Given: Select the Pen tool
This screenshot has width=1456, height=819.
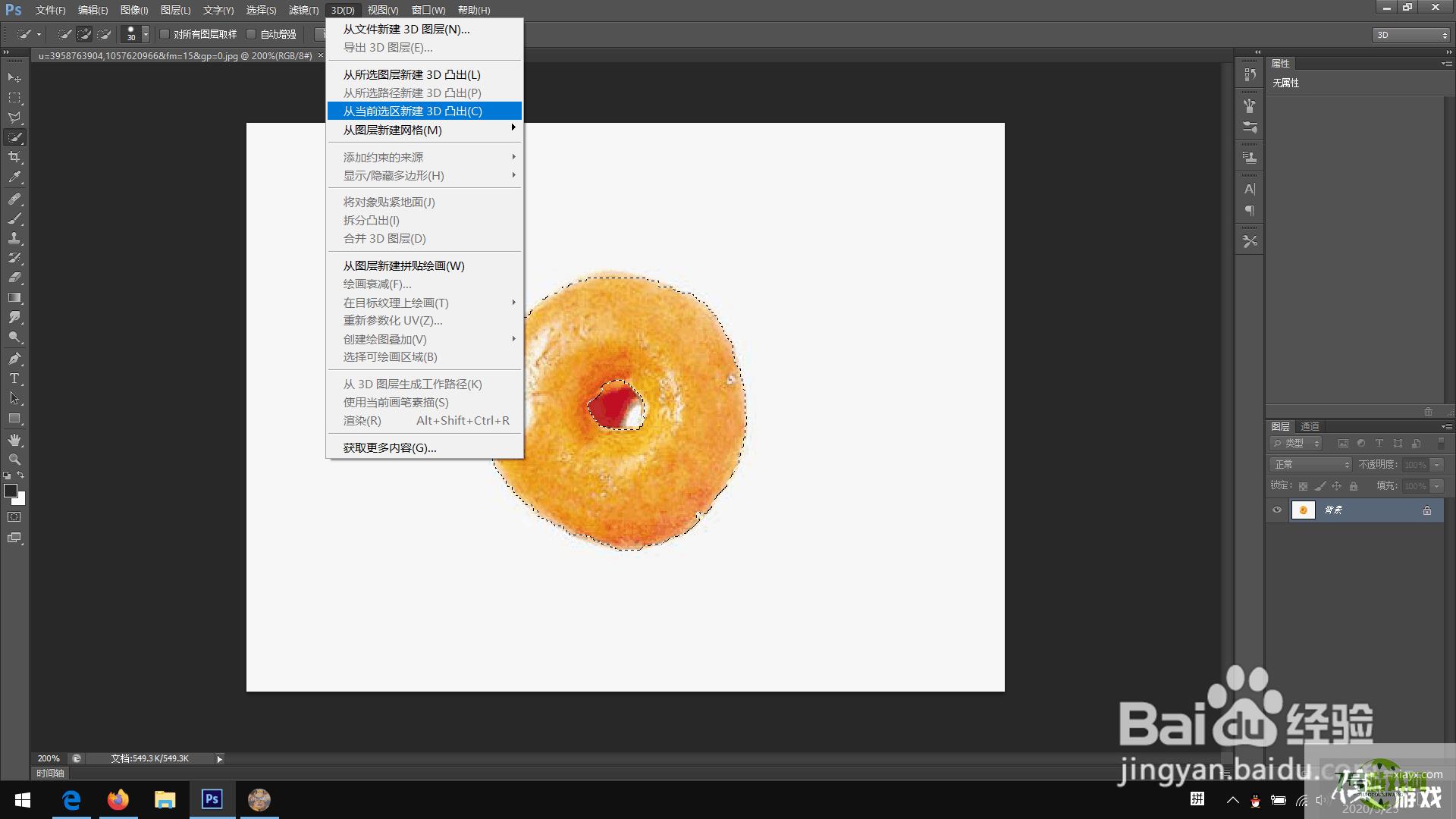Looking at the screenshot, I should [14, 359].
